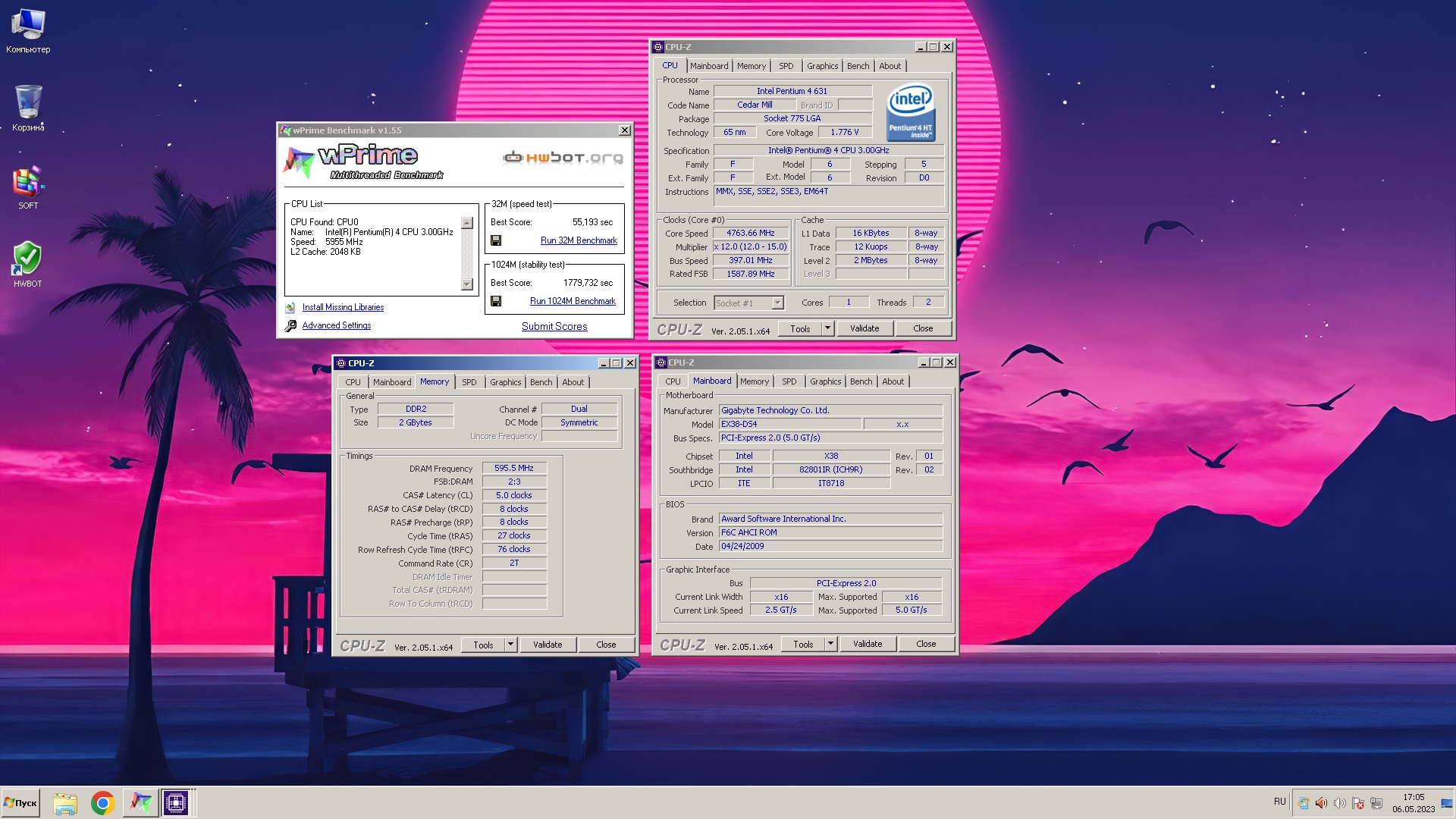The image size is (1456, 819).
Task: Click the Multiplier x 12.0 value field
Action: point(751,247)
